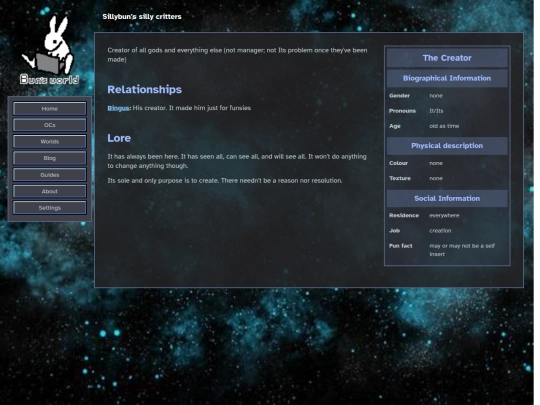Select the Relationships heading
Image resolution: width=540 pixels, height=405 pixels.
pos(144,90)
